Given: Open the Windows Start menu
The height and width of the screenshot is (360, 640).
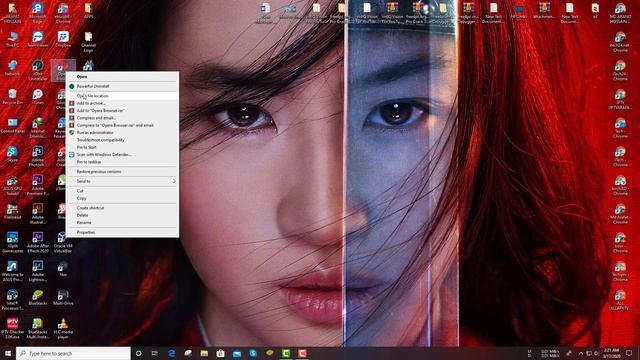Looking at the screenshot, I should 8,353.
